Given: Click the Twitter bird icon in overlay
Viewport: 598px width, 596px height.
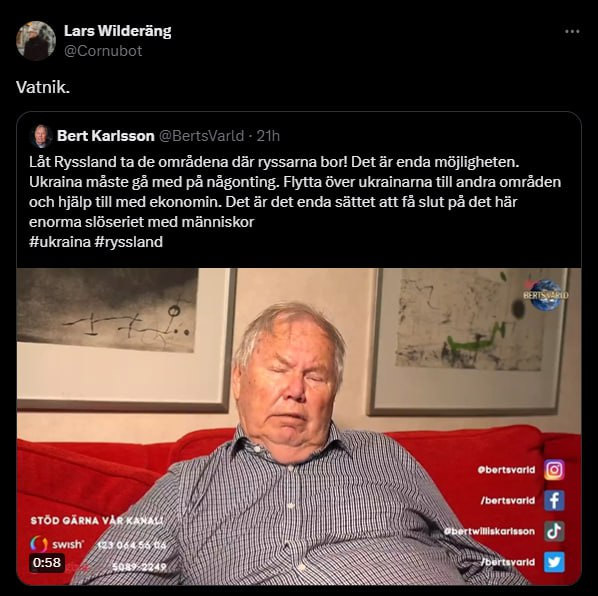Looking at the screenshot, I should point(554,562).
